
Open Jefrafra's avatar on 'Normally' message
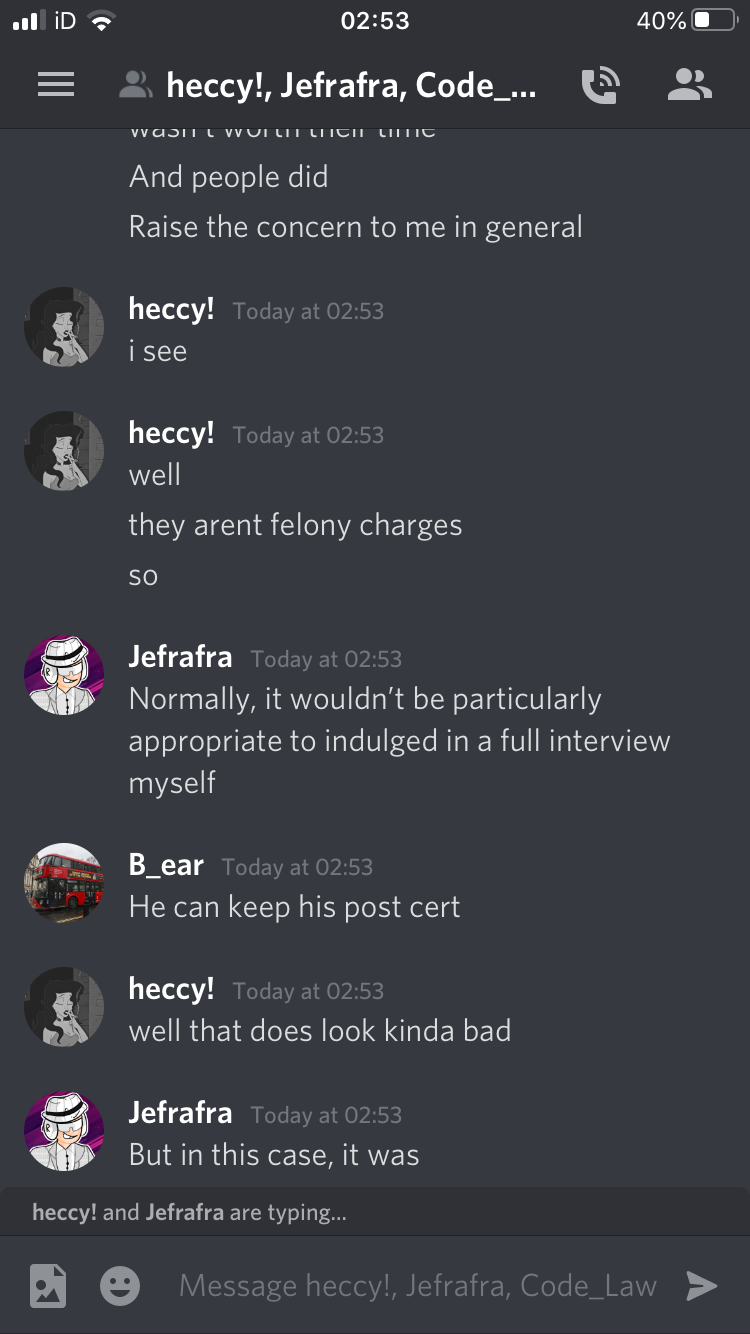pos(64,675)
